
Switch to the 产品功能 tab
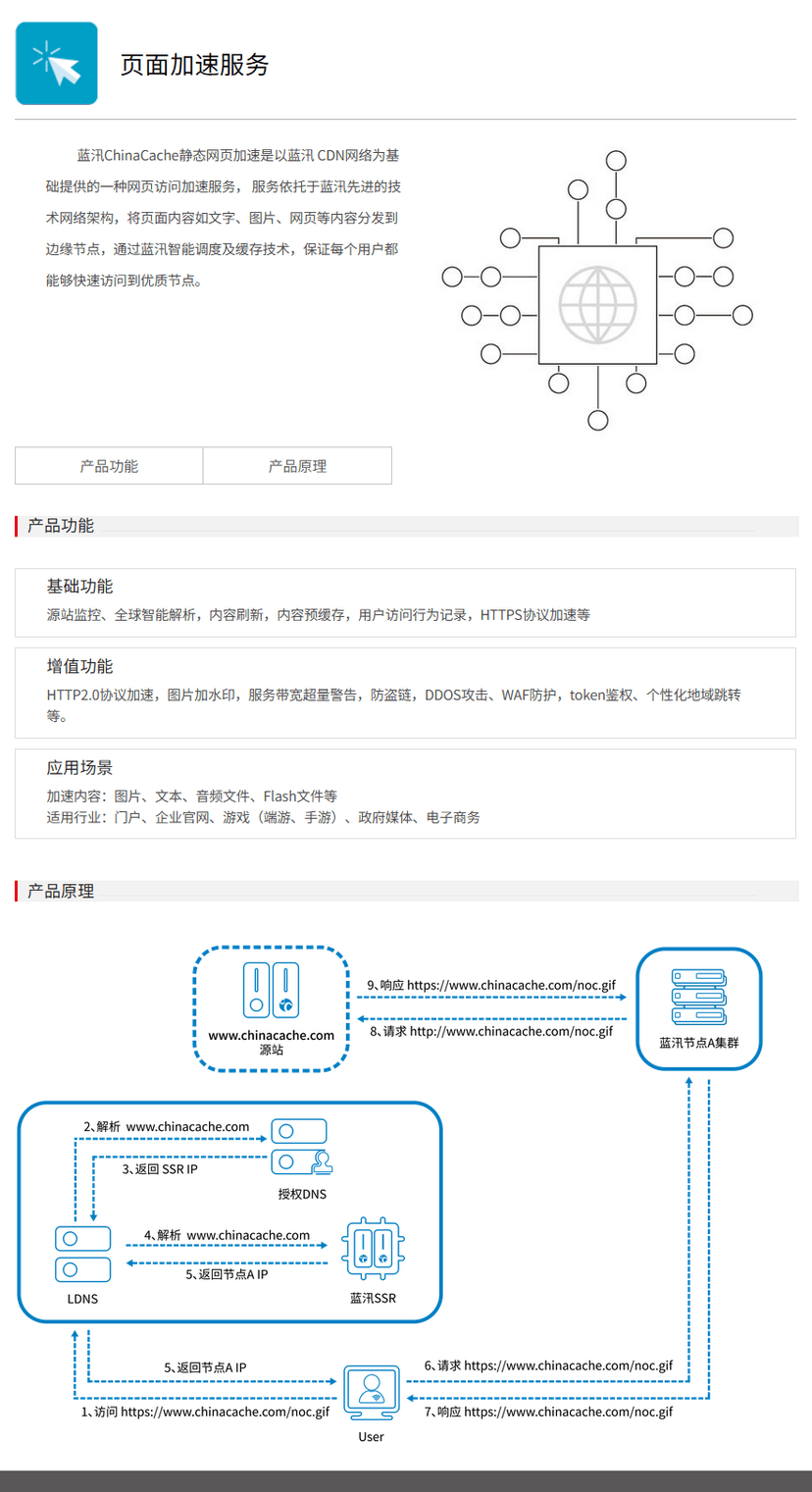(x=109, y=466)
